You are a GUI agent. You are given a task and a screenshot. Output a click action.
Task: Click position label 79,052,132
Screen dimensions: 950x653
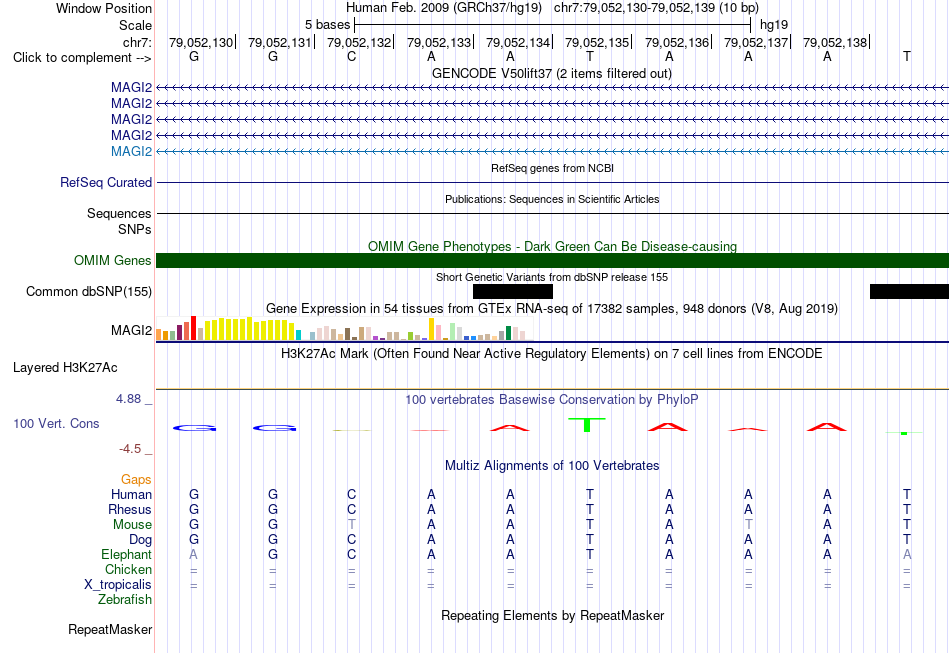click(x=359, y=42)
